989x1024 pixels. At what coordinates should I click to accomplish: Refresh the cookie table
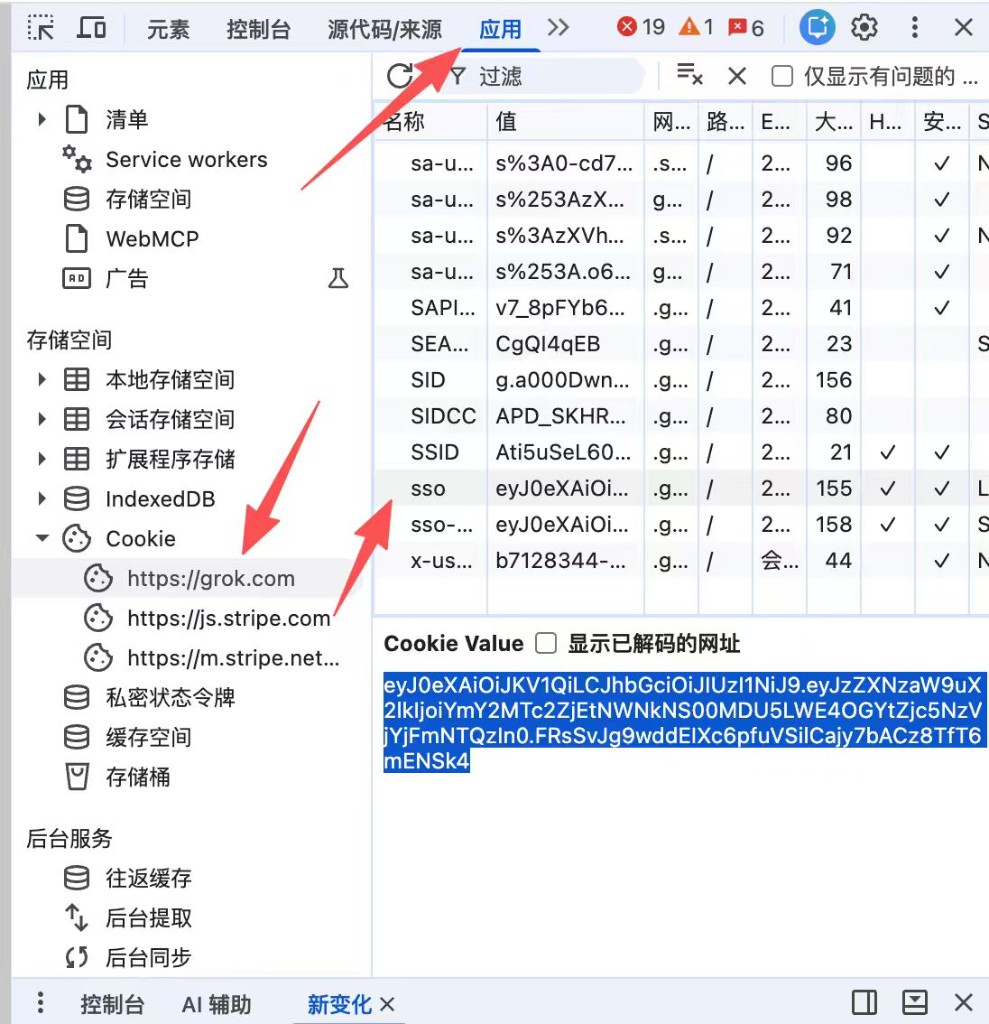point(400,76)
